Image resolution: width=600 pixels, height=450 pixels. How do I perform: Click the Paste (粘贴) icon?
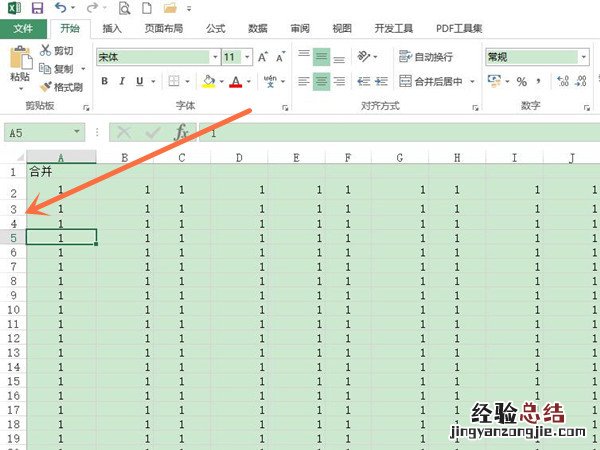[x=20, y=63]
